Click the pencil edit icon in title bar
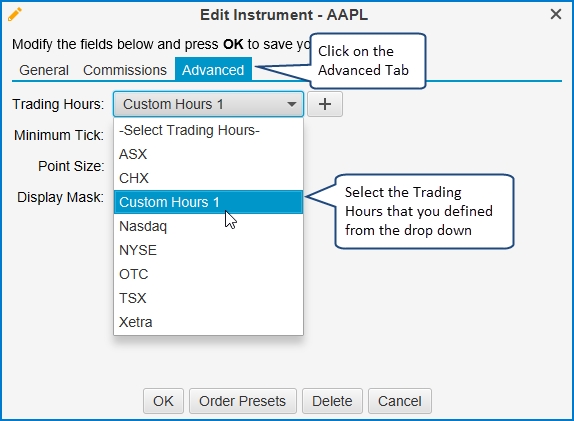 [15, 15]
